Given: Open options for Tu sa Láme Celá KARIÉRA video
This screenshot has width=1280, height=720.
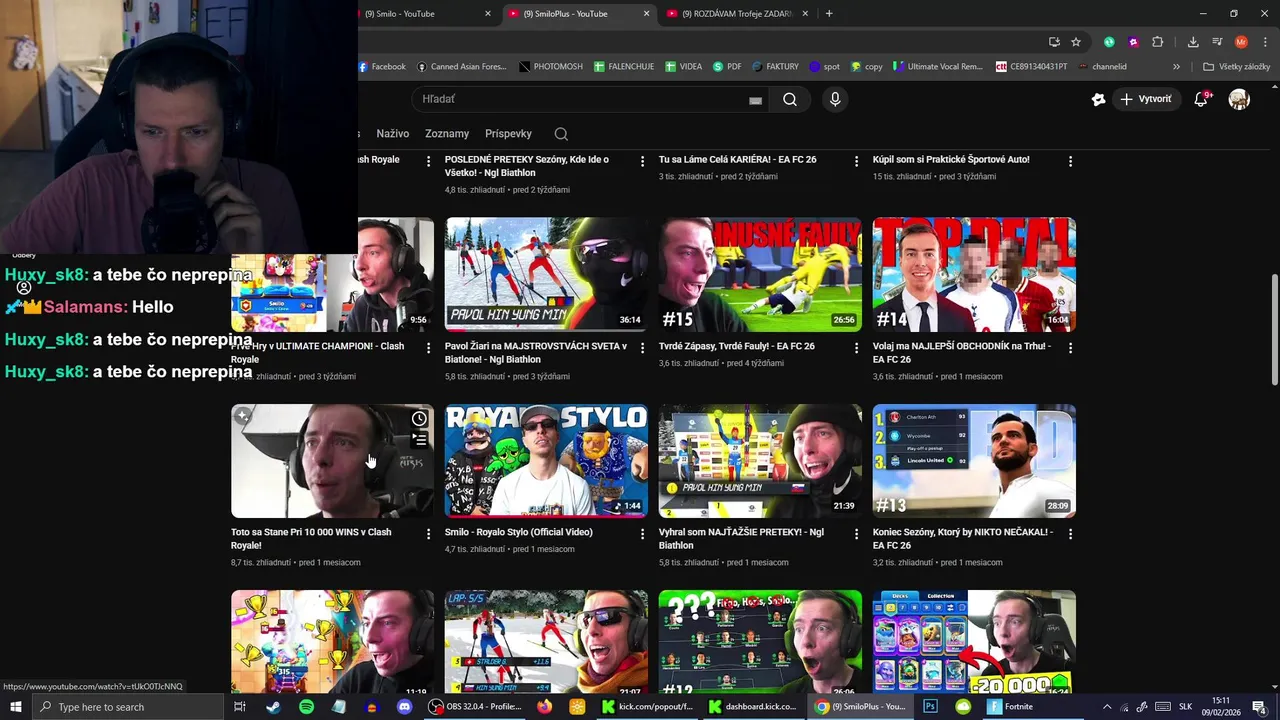Looking at the screenshot, I should click(857, 161).
